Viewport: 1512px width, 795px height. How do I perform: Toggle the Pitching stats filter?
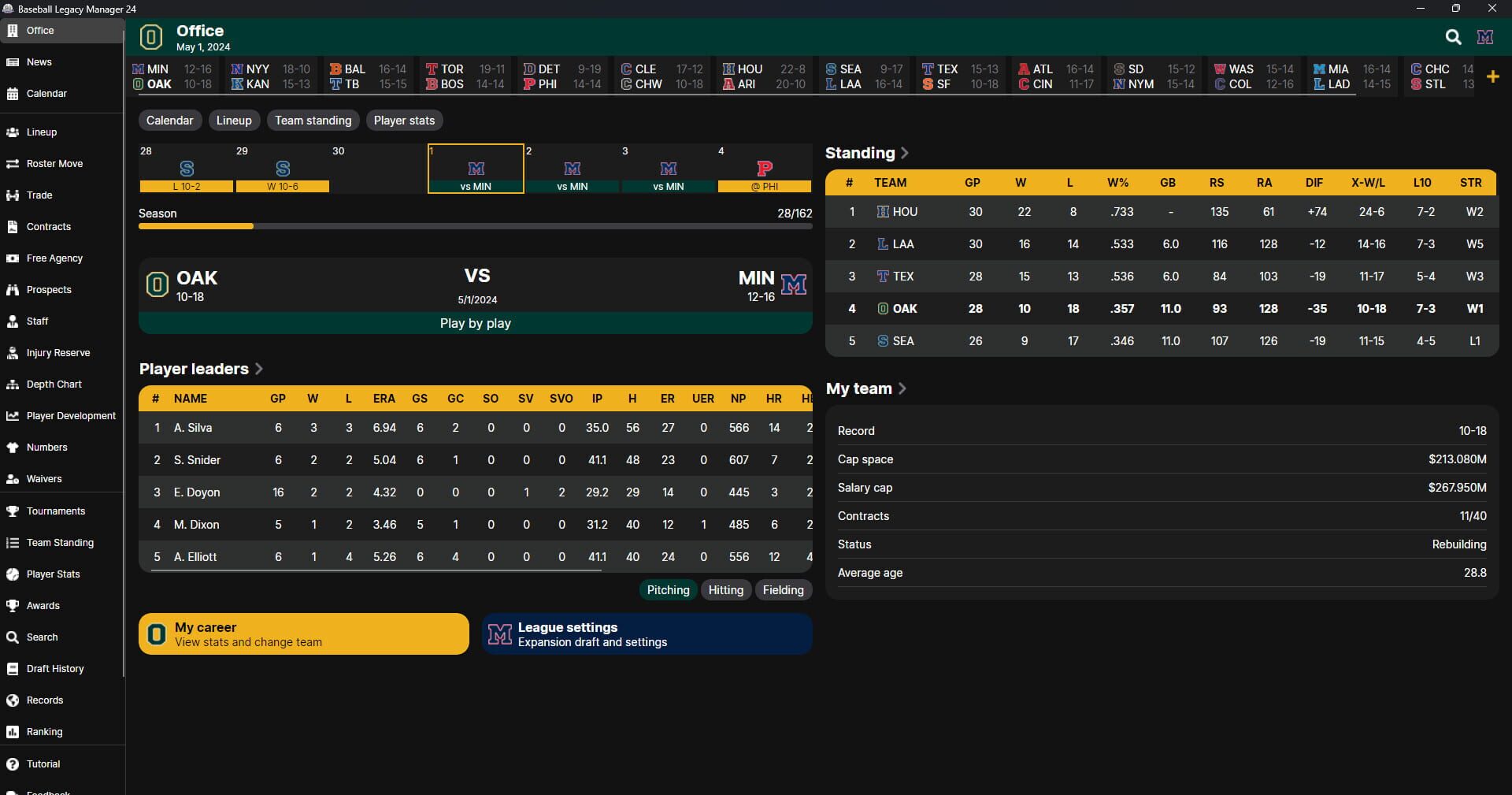click(x=667, y=589)
